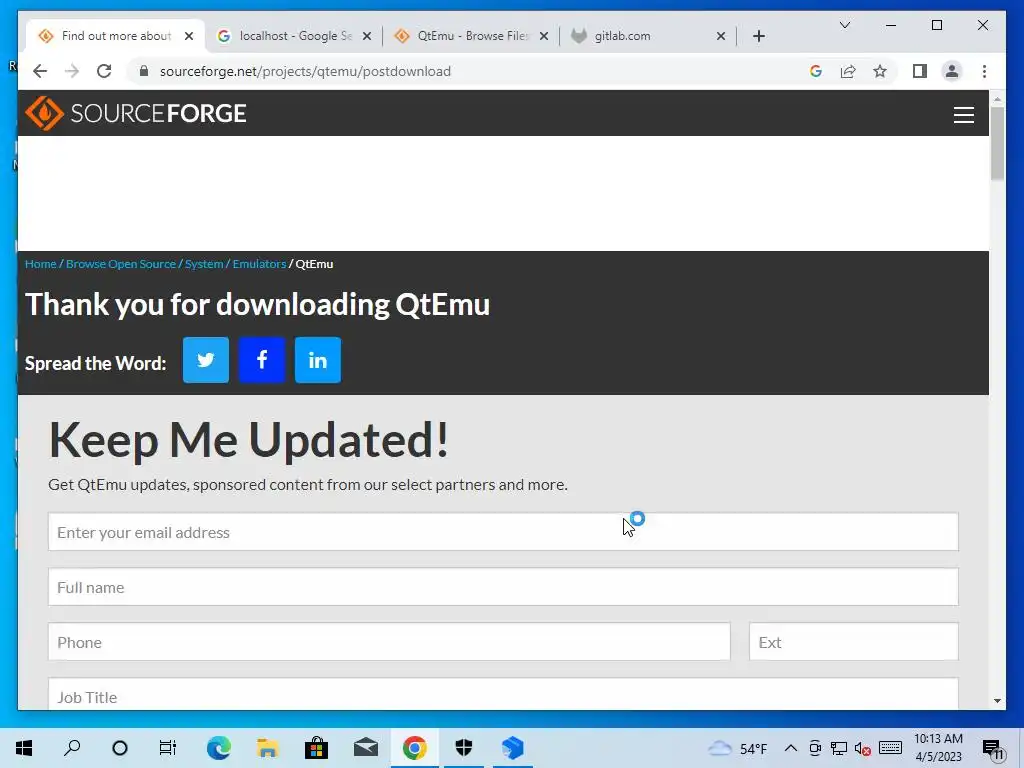Open the notification center icon
Image resolution: width=1024 pixels, height=768 pixels.
(993, 748)
